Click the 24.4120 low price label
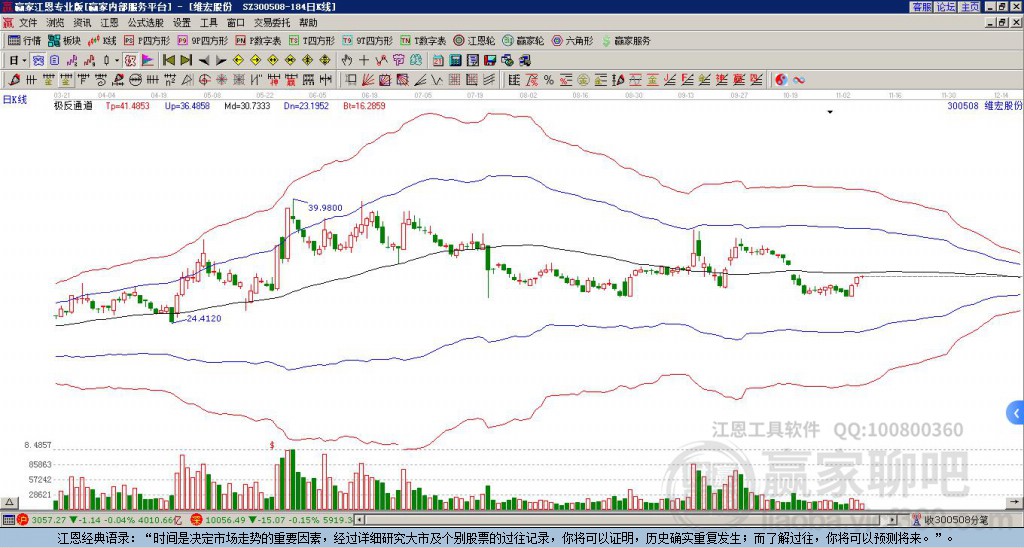 pyautogui.click(x=204, y=319)
